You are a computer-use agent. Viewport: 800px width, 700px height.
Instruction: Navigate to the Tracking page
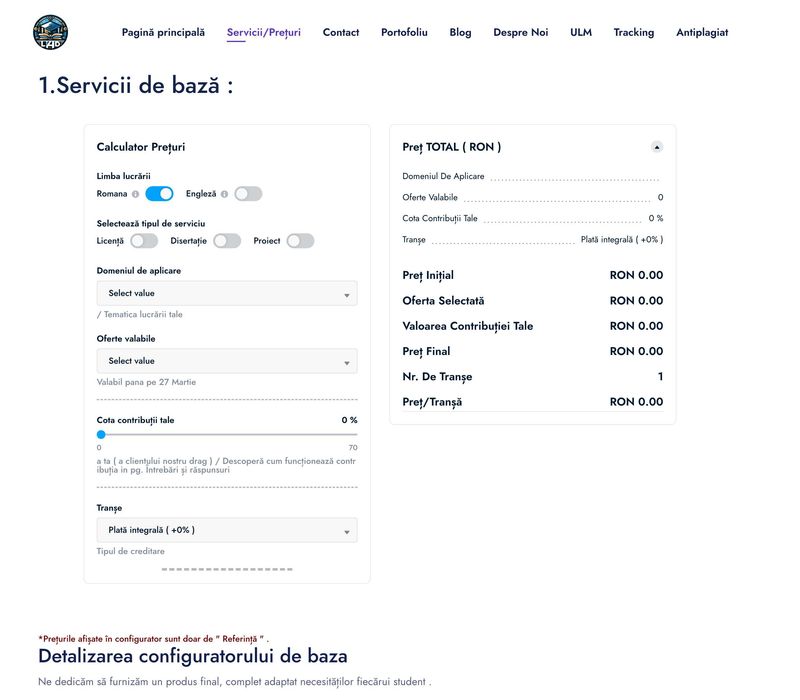pyautogui.click(x=634, y=33)
